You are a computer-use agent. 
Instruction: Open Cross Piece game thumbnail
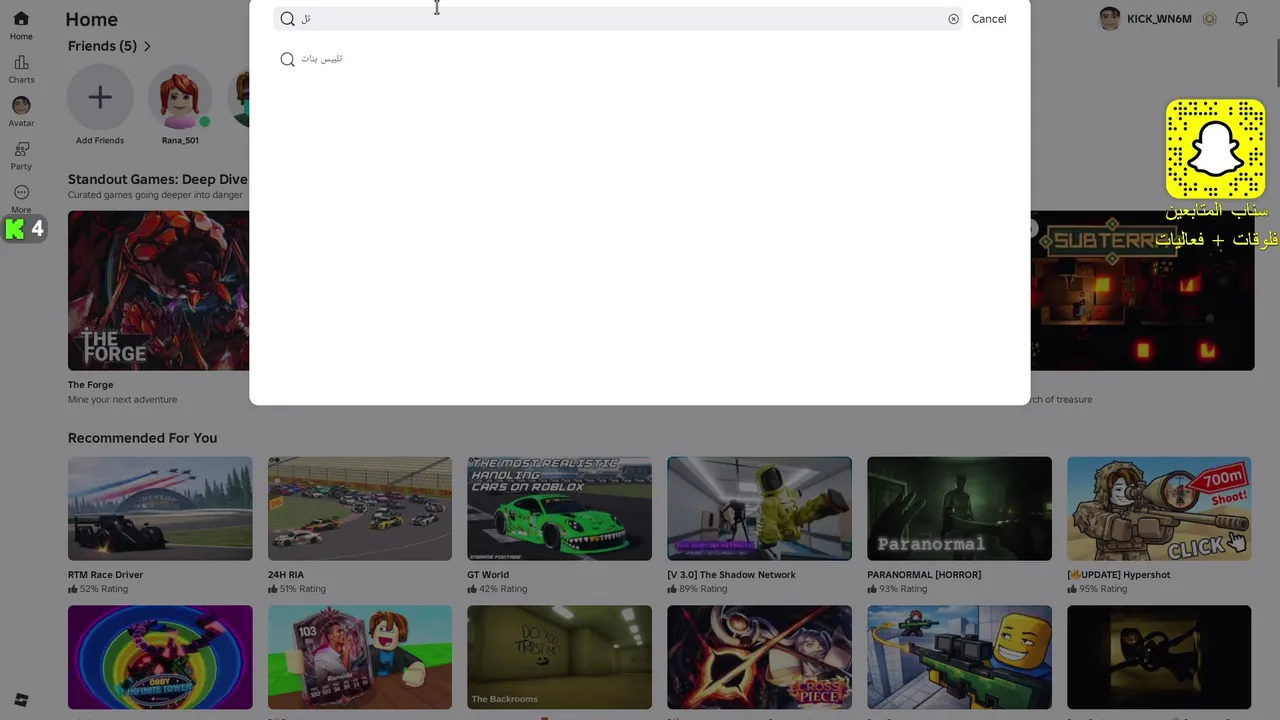[759, 657]
